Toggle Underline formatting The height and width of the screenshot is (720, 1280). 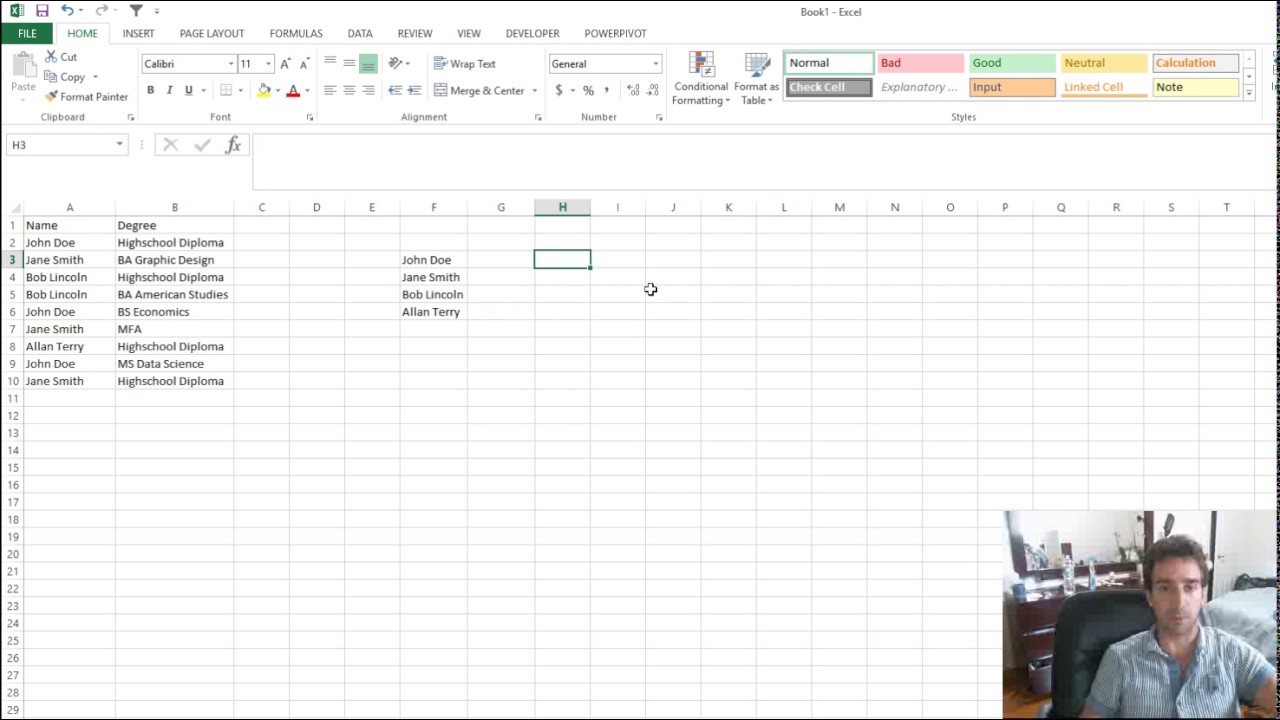(x=188, y=90)
